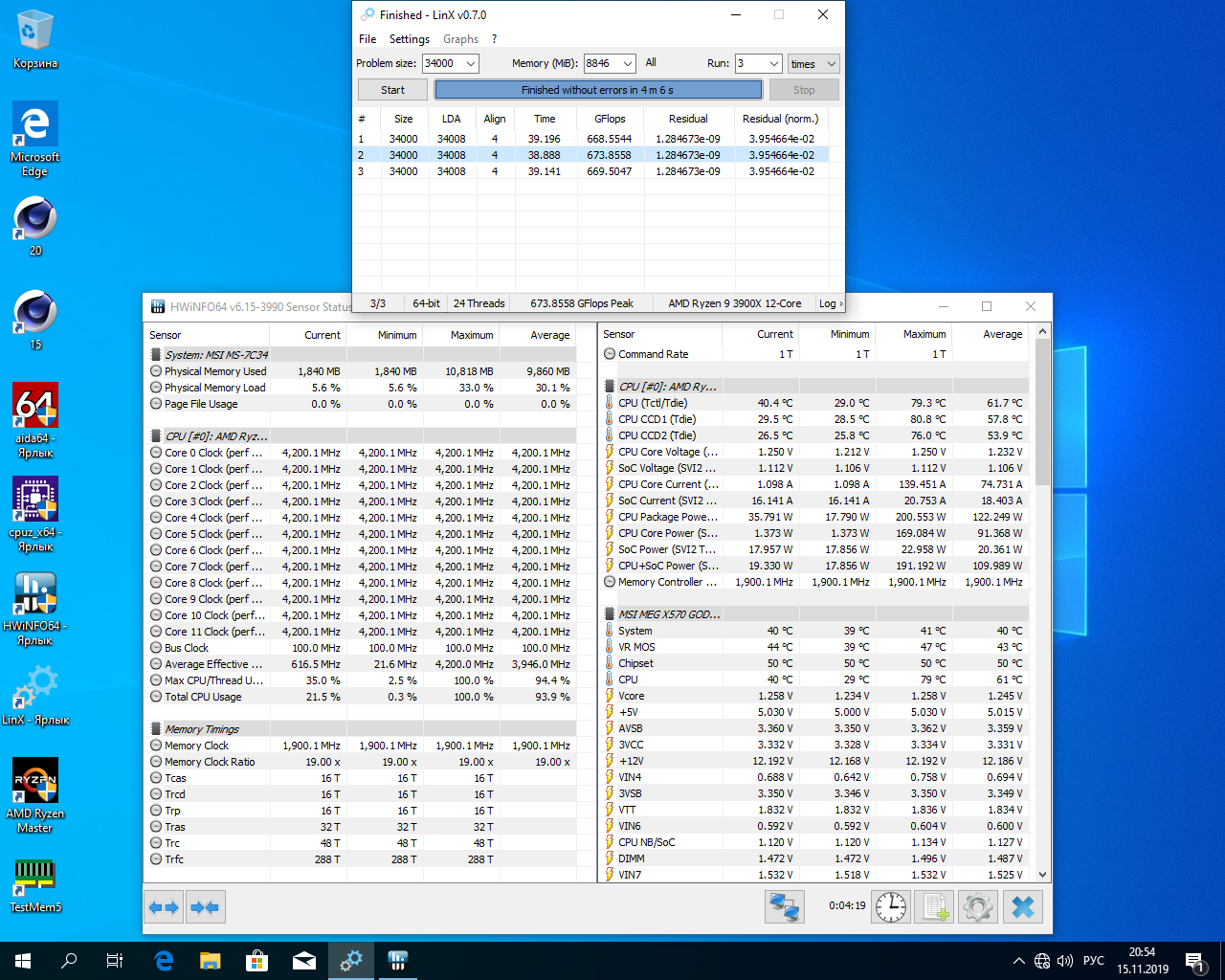Click the Finished without errors progress bar
1225x980 pixels.
598,90
